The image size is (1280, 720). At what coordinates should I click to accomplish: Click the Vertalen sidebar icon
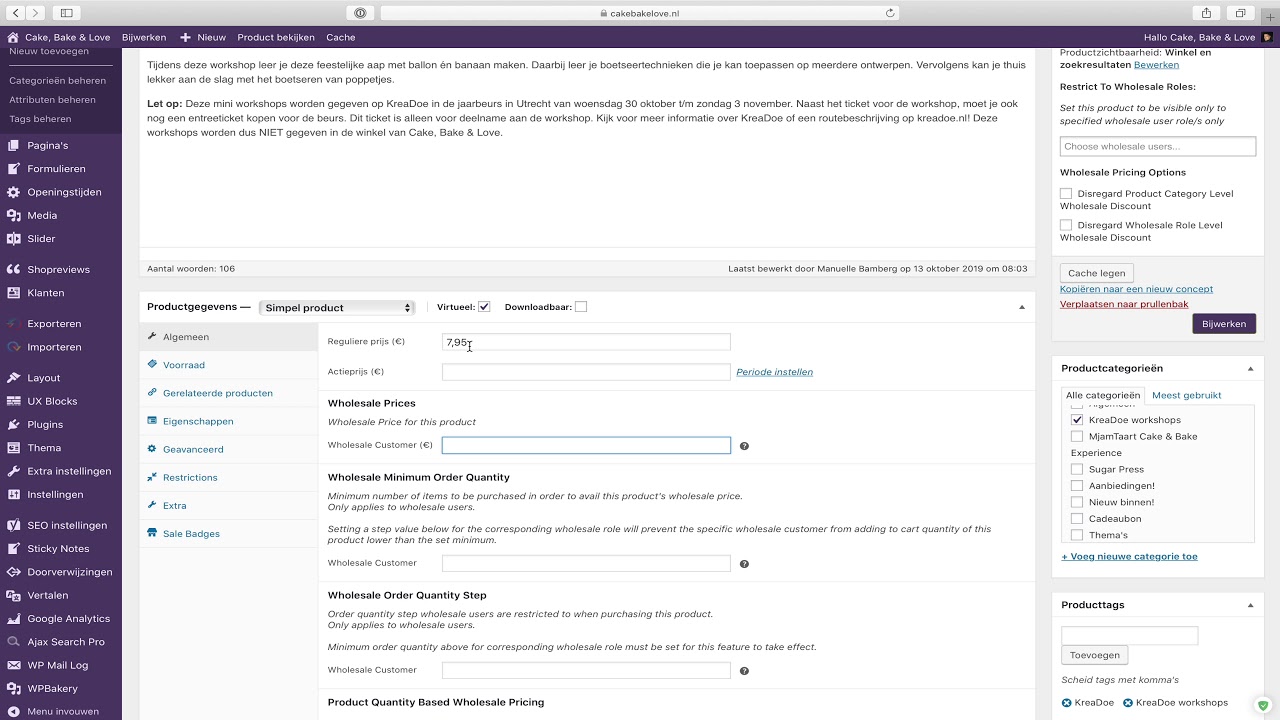pos(13,595)
